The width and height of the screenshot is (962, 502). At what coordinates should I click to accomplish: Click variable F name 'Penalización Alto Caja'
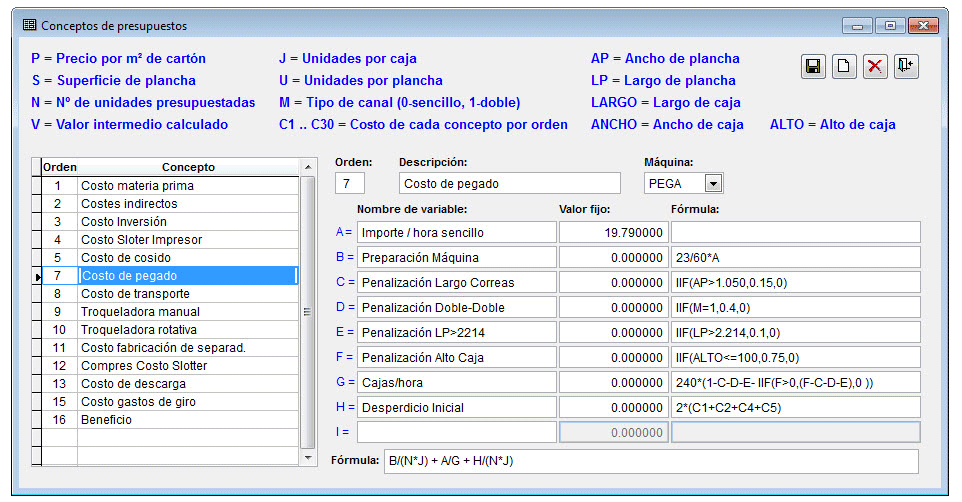[x=456, y=357]
